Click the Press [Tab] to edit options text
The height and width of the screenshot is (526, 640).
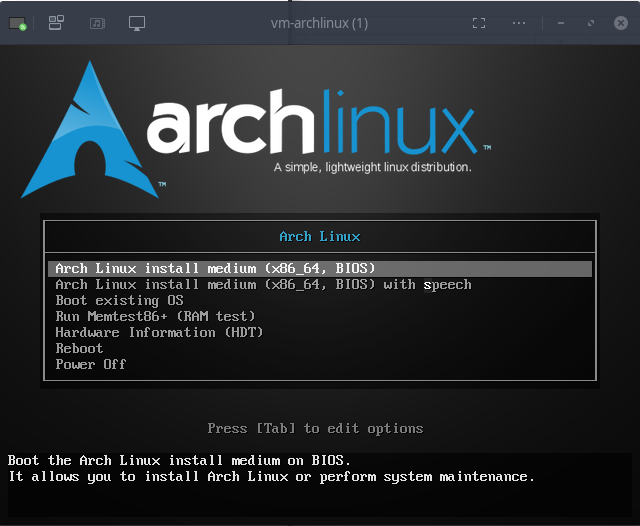point(315,429)
